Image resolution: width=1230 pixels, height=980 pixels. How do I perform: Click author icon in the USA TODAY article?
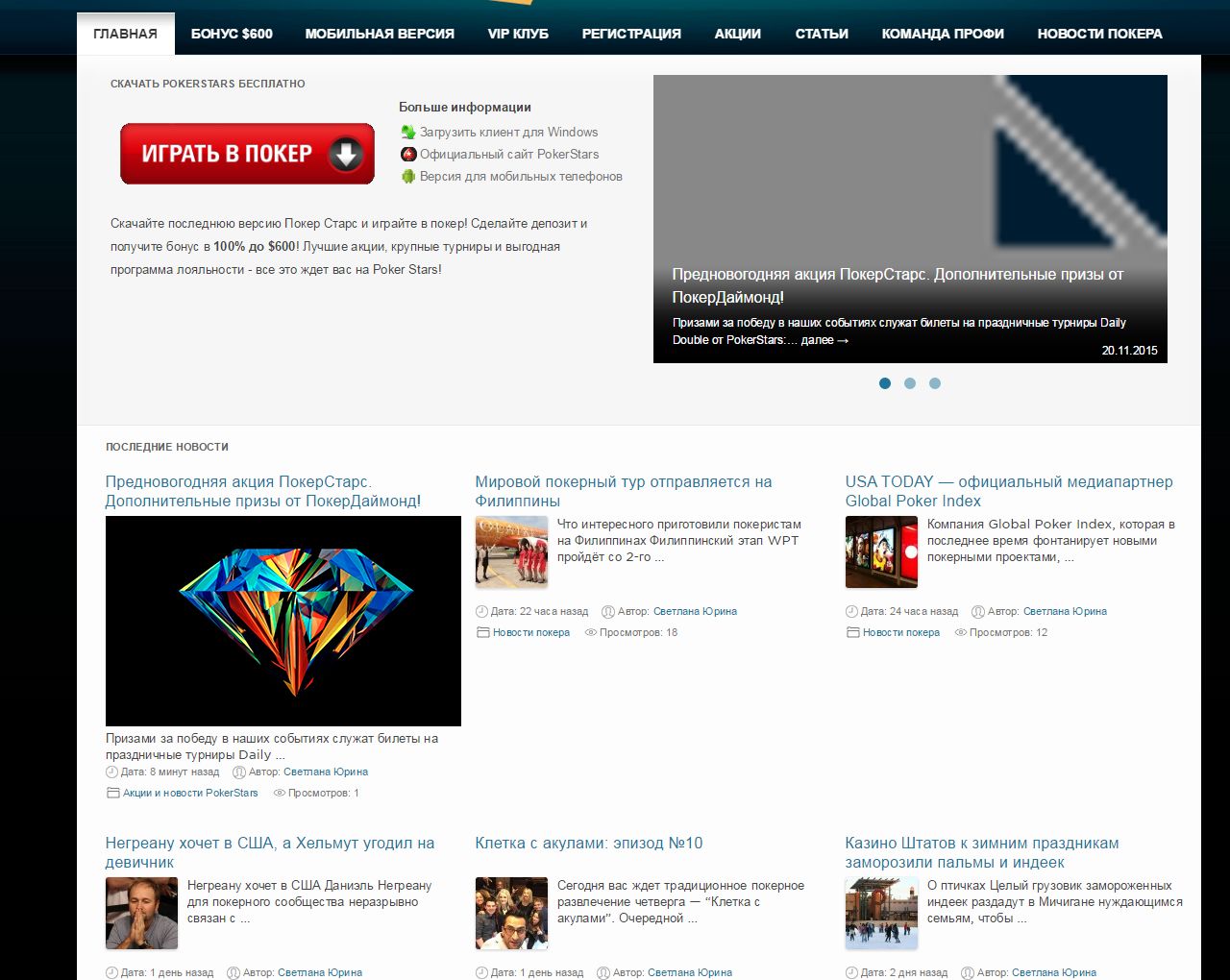[x=977, y=611]
